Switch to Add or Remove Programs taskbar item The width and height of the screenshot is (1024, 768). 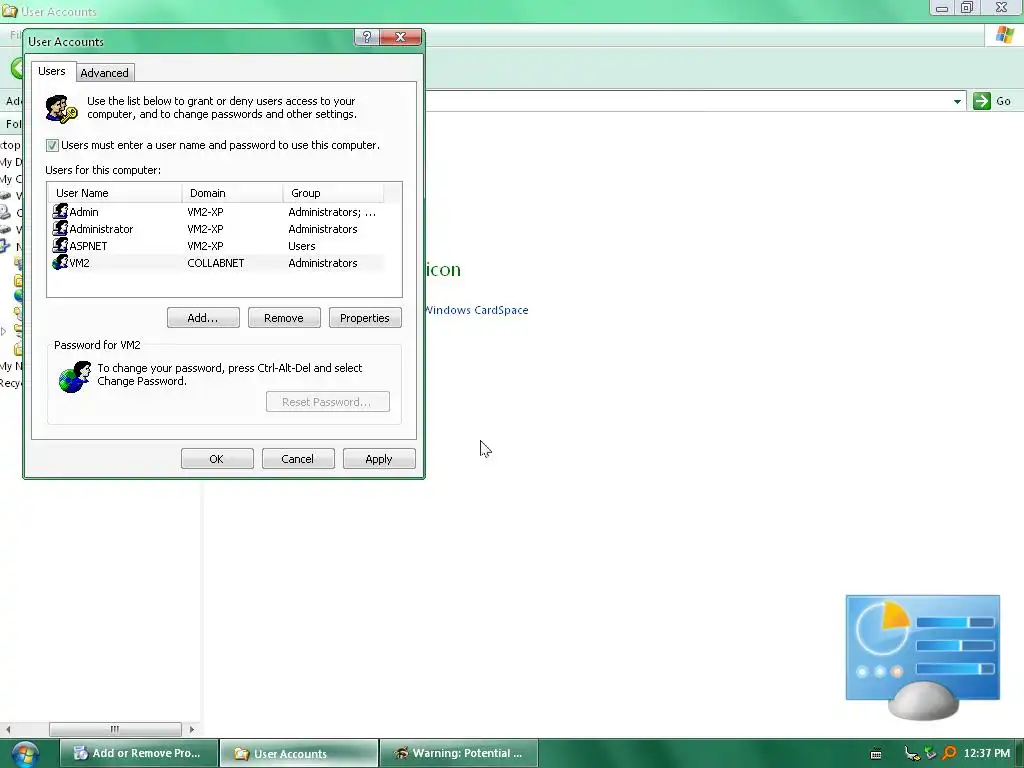[x=139, y=754]
